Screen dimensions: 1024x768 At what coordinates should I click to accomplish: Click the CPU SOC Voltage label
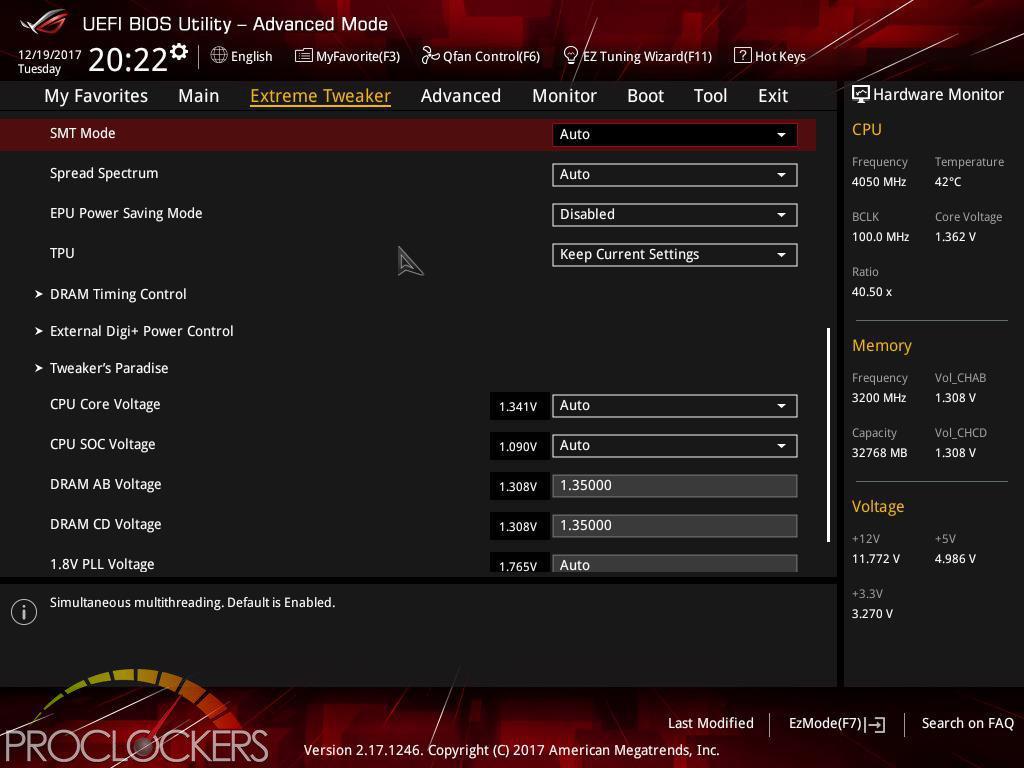click(x=103, y=444)
